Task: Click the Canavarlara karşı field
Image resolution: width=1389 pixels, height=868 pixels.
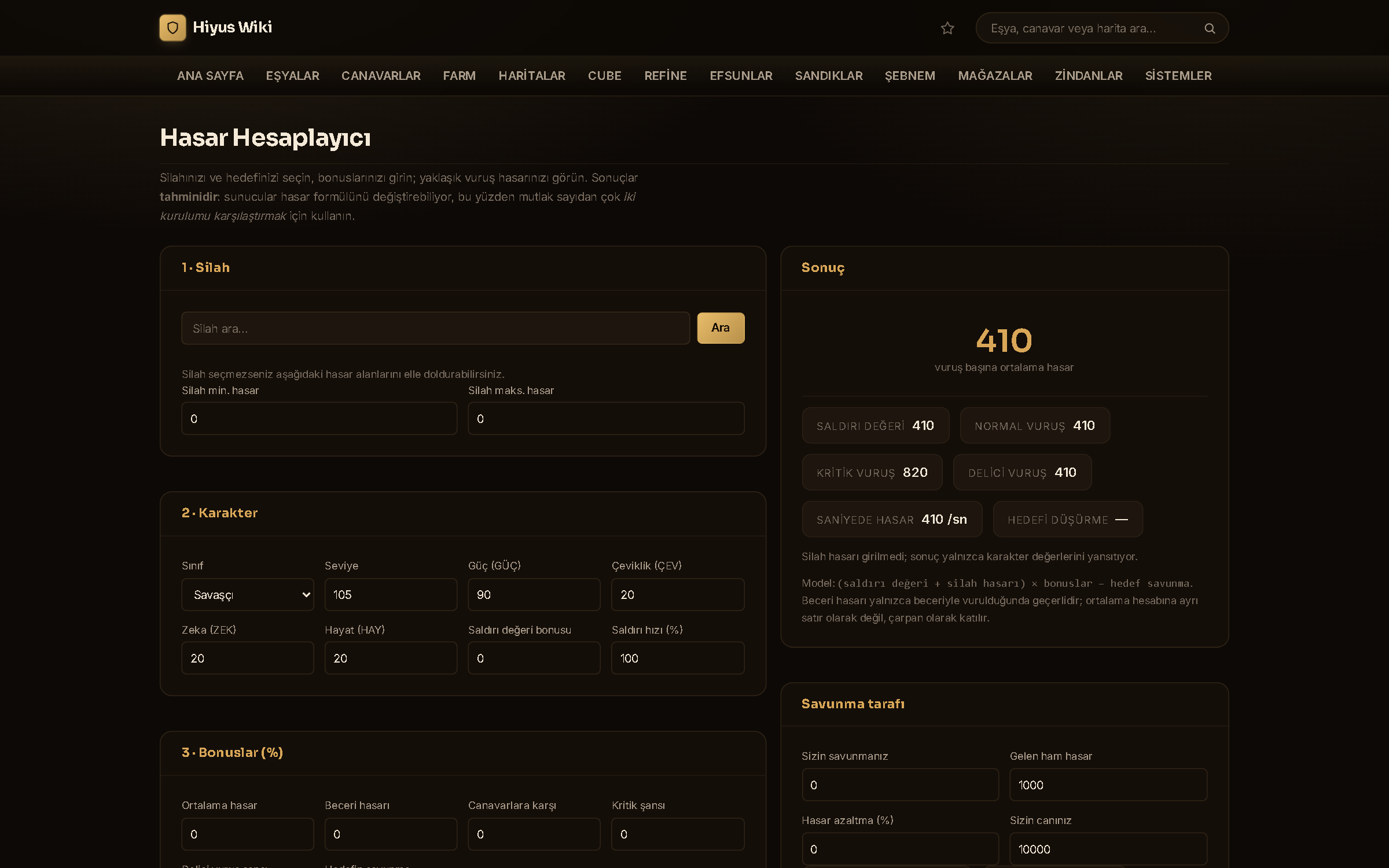Action: (x=534, y=834)
